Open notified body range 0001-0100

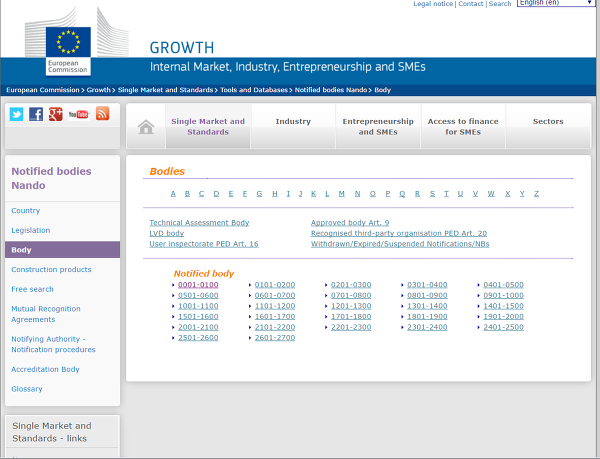click(x=198, y=285)
